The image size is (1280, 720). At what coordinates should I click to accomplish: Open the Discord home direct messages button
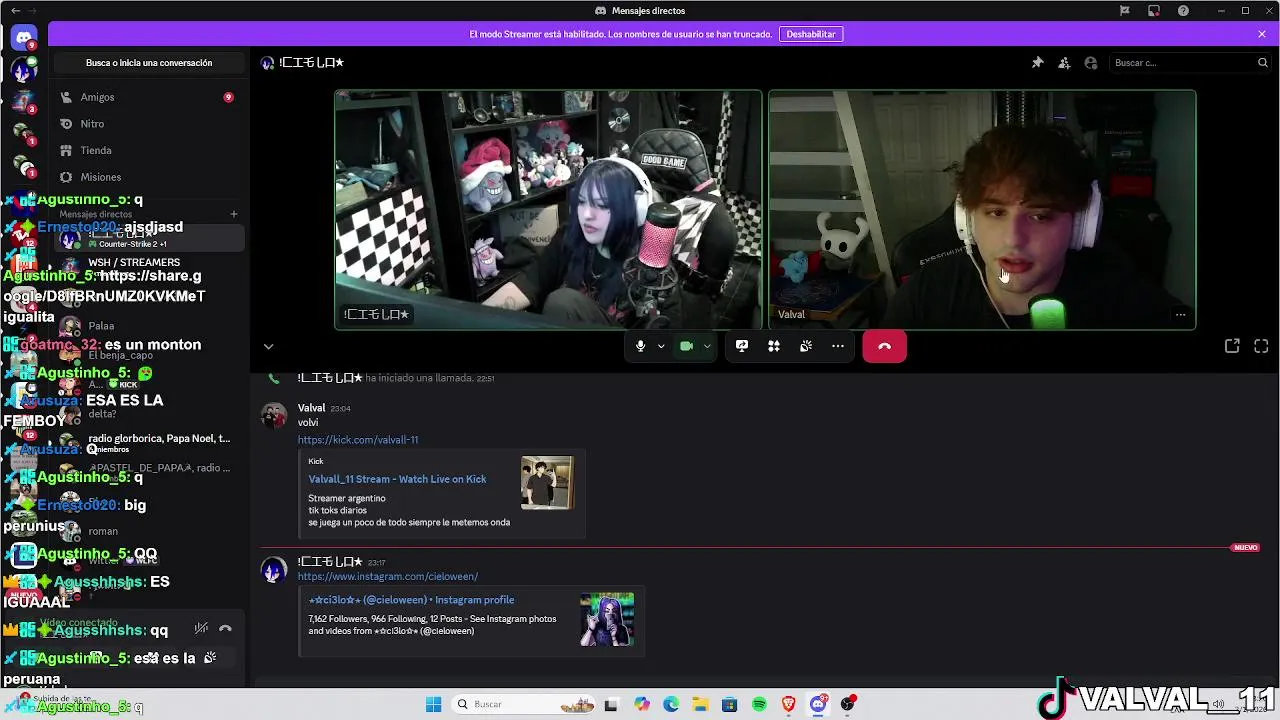tap(24, 38)
